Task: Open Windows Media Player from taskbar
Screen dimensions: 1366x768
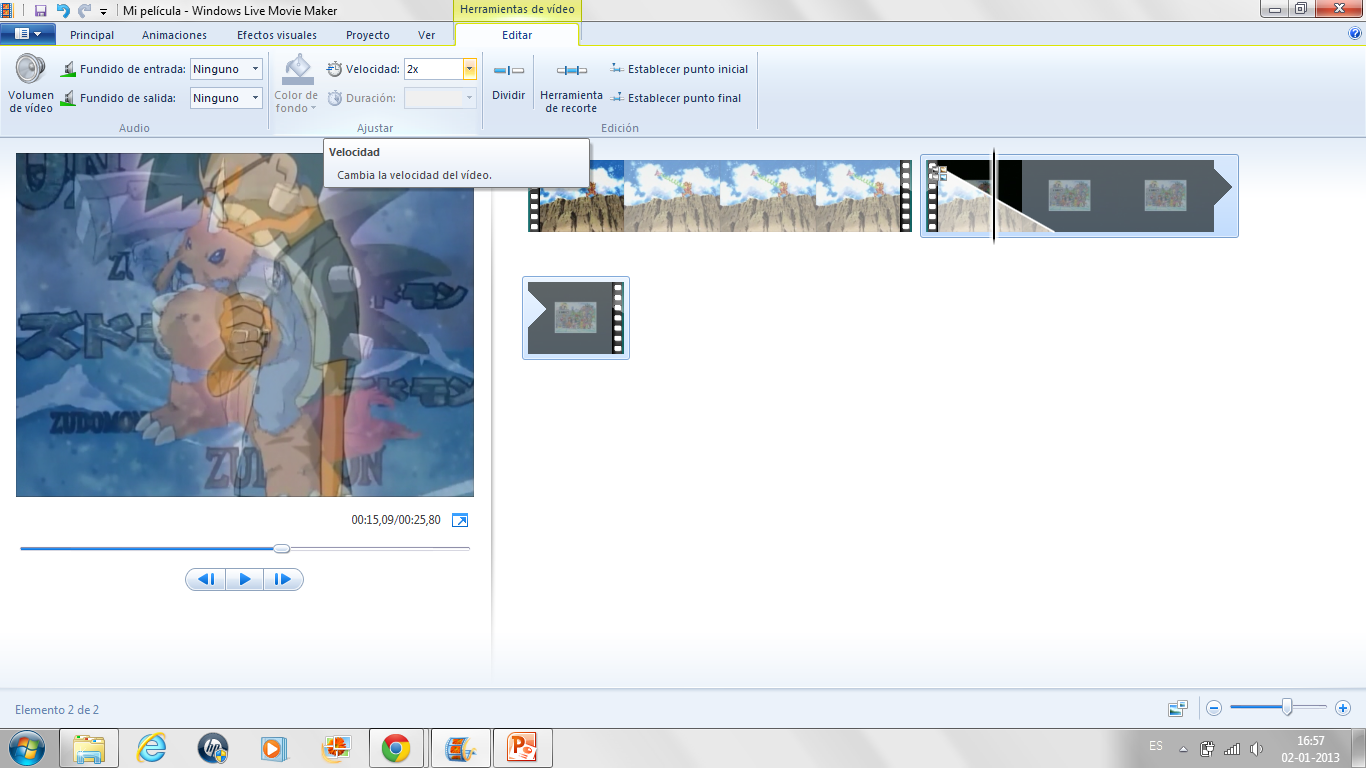Action: [x=275, y=748]
